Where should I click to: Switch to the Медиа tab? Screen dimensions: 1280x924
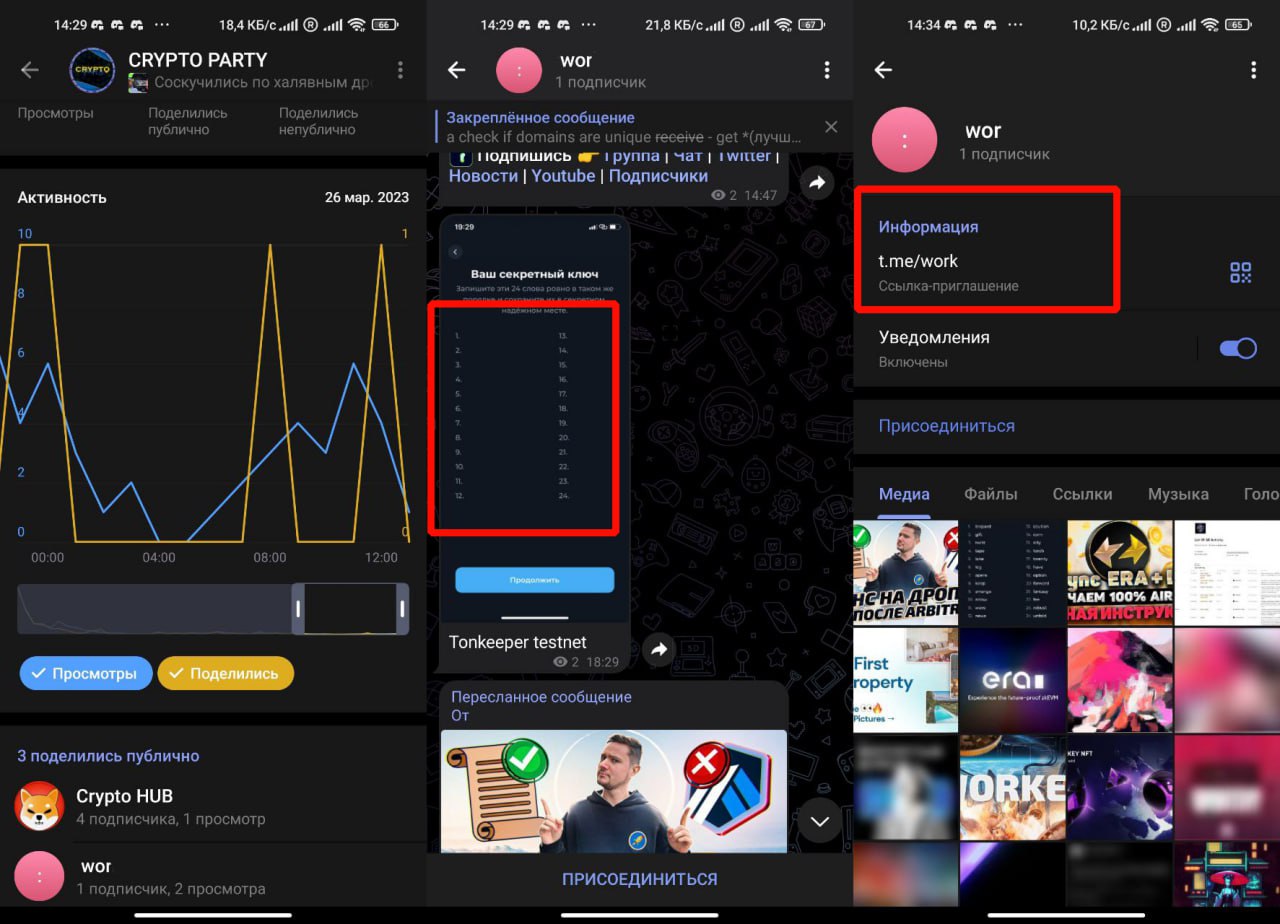coord(904,494)
